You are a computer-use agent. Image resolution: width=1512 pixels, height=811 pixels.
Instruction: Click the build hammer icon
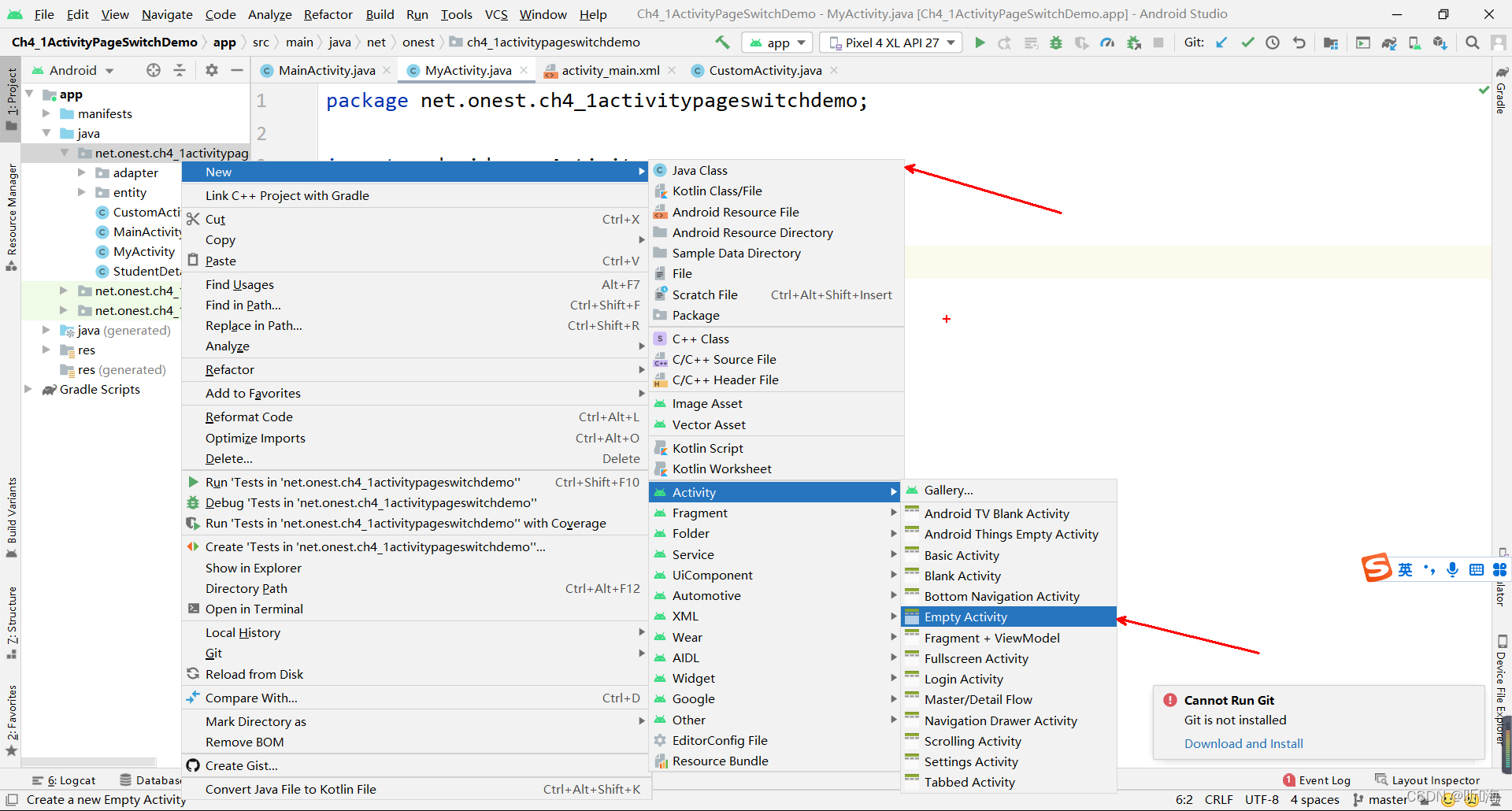tap(722, 43)
